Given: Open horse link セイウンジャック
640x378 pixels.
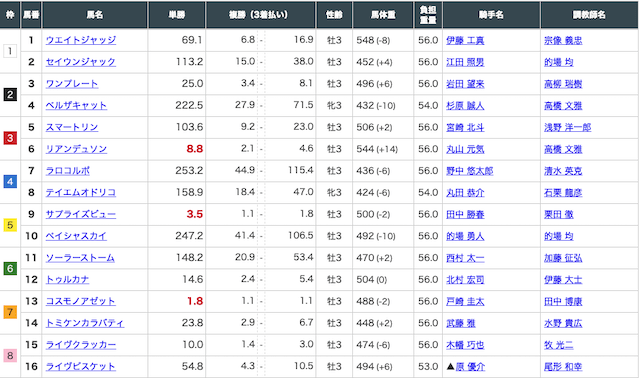Looking at the screenshot, I should (x=81, y=62).
